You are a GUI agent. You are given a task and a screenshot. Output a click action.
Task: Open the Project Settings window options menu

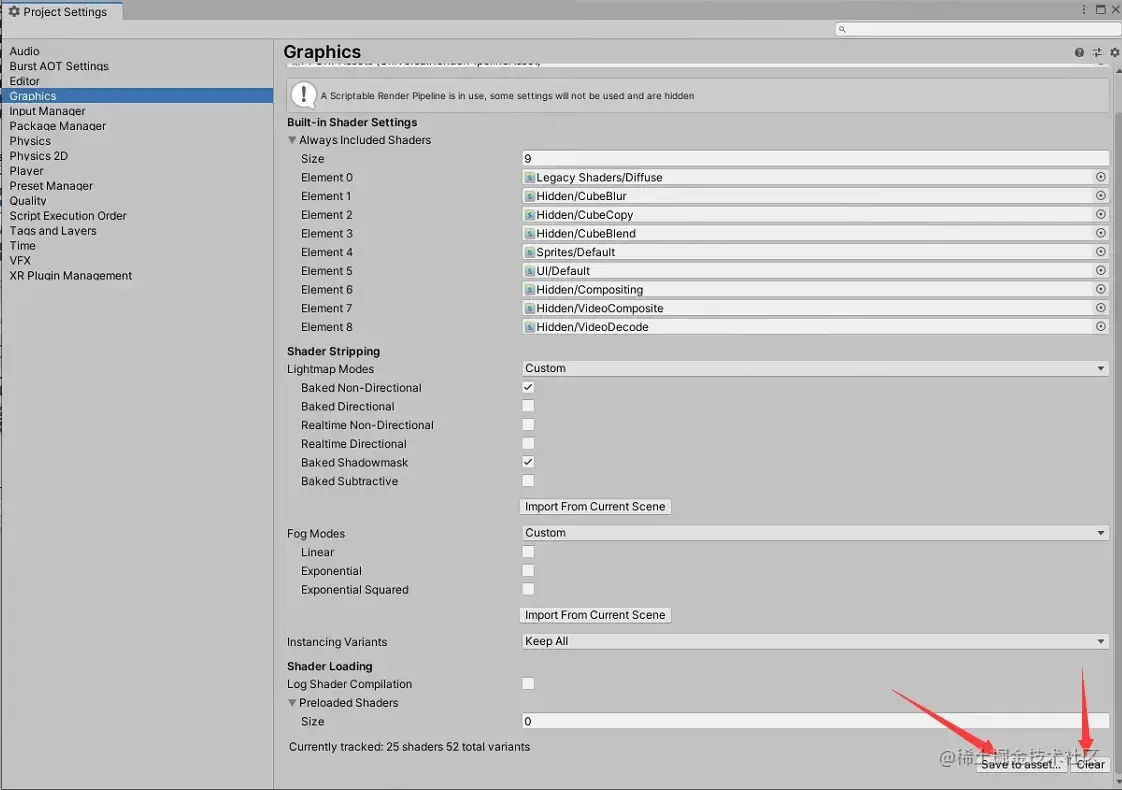coord(1084,9)
